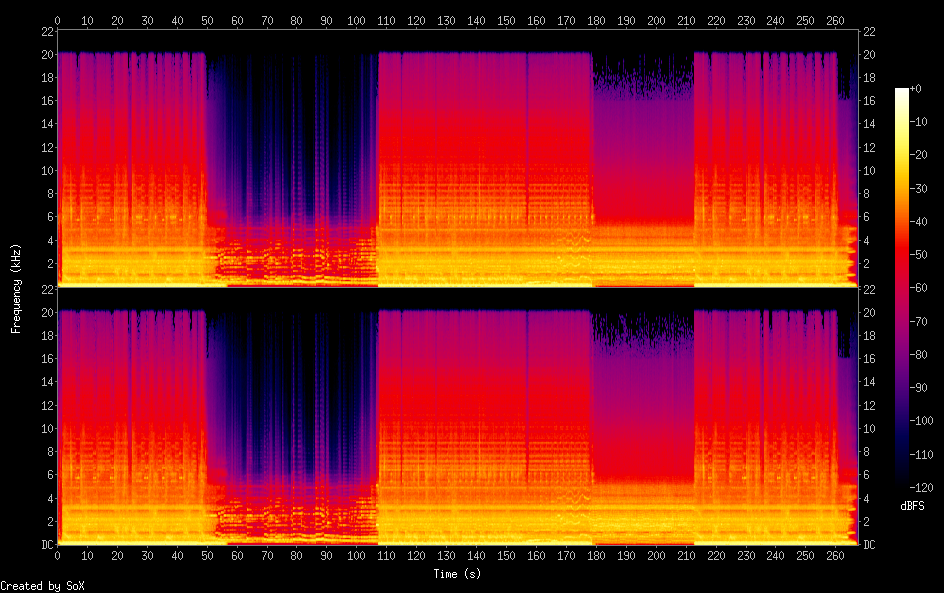Click the "-60" color scale value
The image size is (944, 593).
(919, 288)
